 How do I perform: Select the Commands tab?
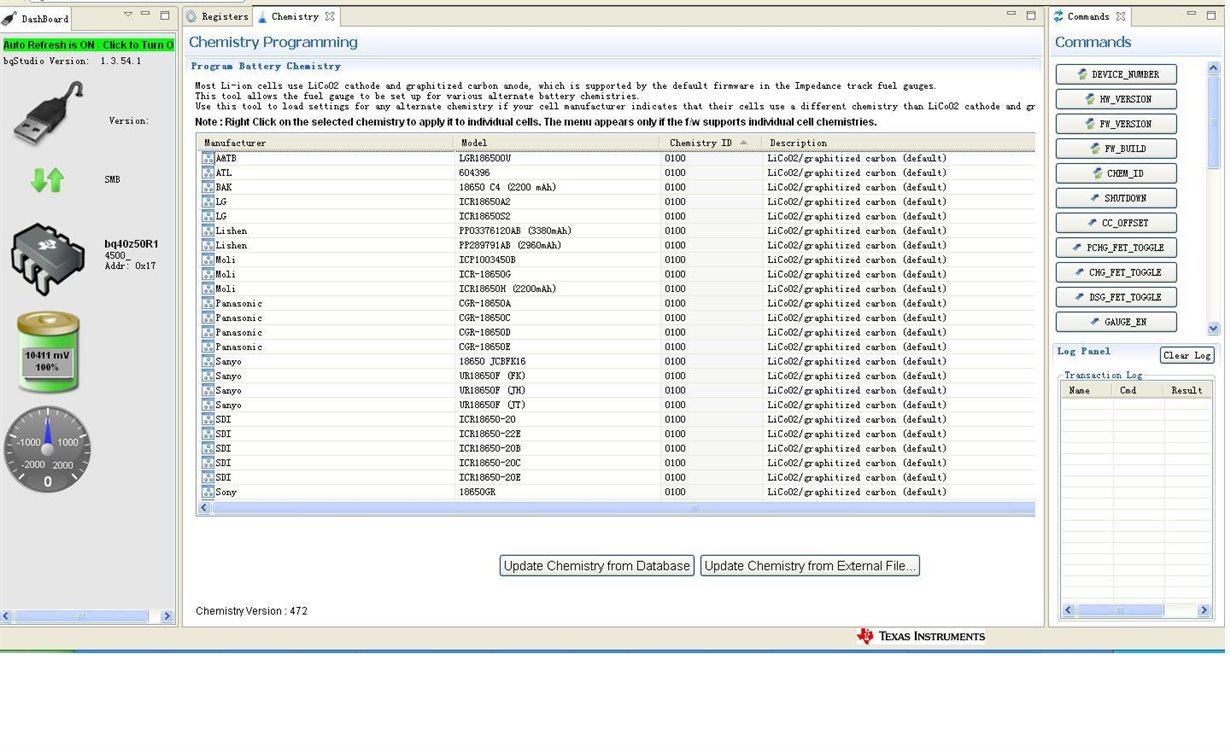[x=1089, y=16]
